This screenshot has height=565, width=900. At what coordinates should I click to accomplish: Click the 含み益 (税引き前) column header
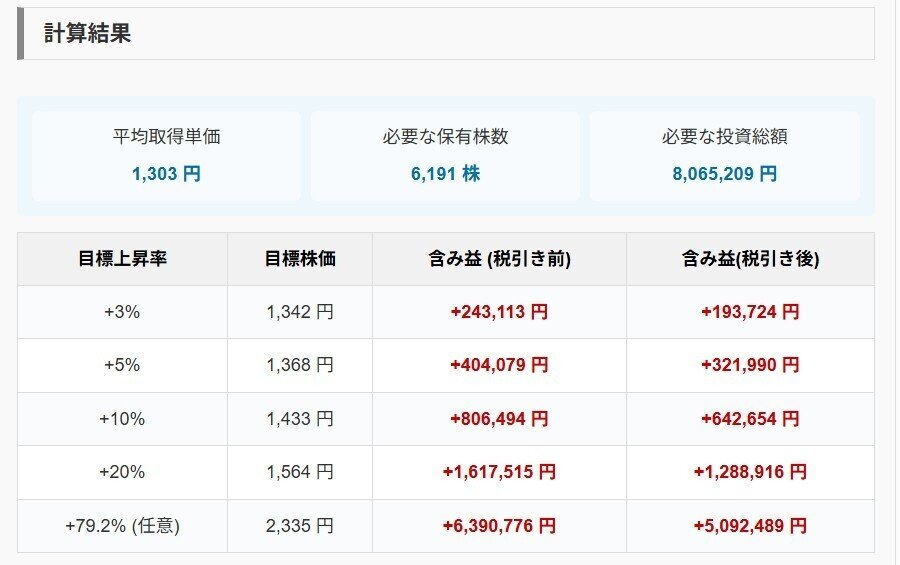tap(499, 258)
